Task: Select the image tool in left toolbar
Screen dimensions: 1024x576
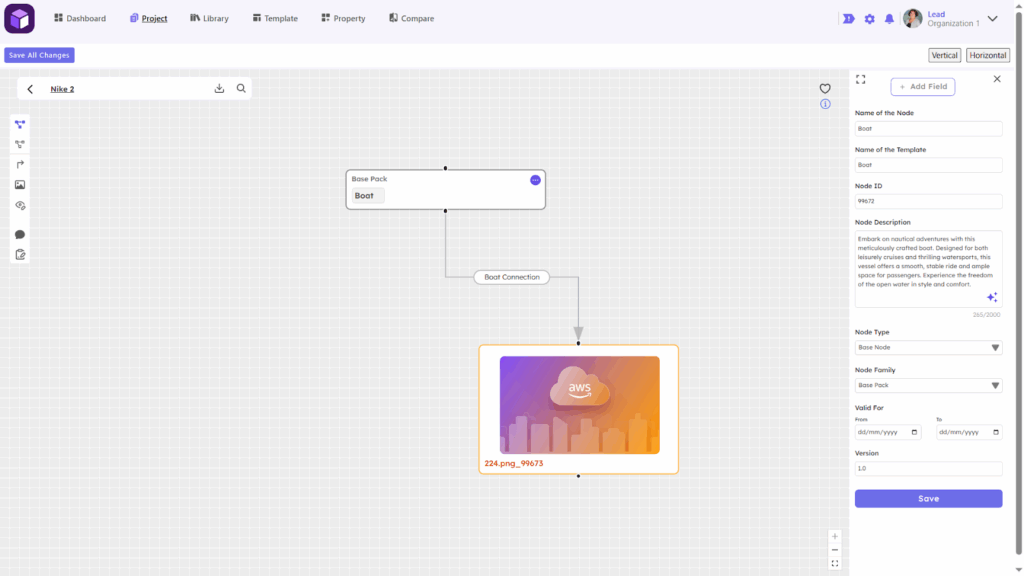Action: 20,185
